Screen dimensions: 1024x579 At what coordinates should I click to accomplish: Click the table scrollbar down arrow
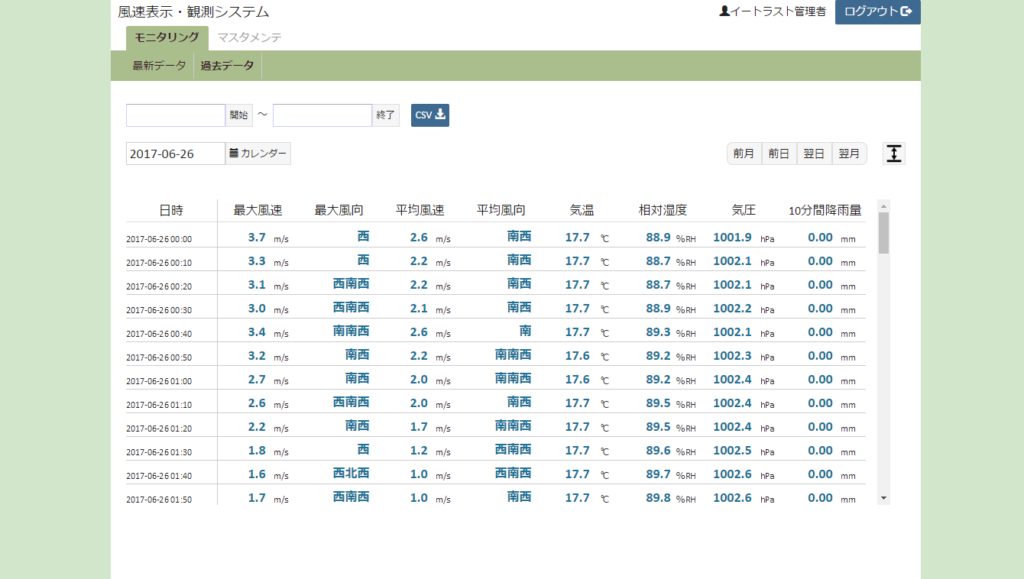click(883, 498)
